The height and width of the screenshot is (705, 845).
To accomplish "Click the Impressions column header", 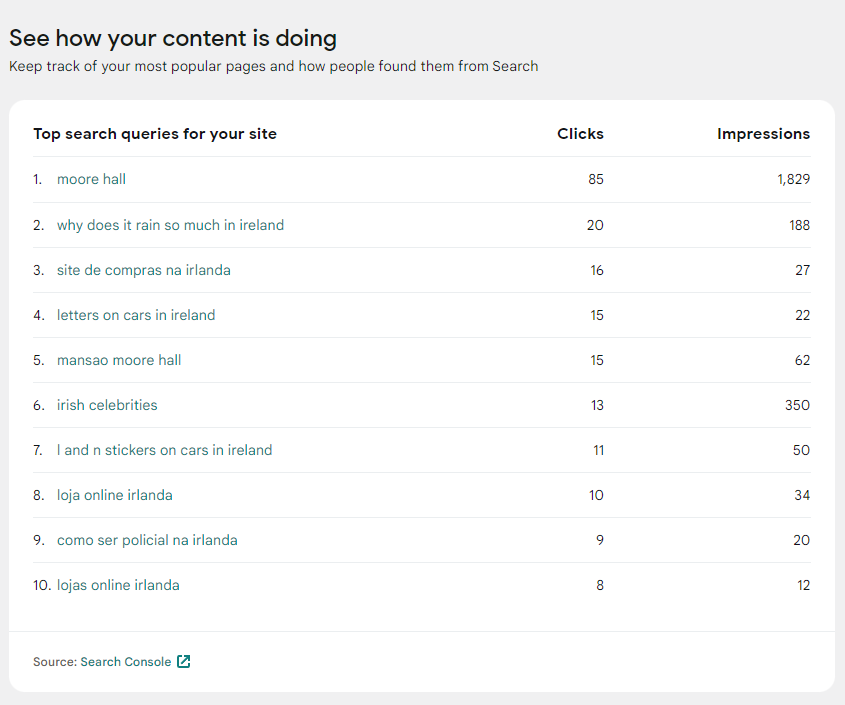I will [763, 133].
